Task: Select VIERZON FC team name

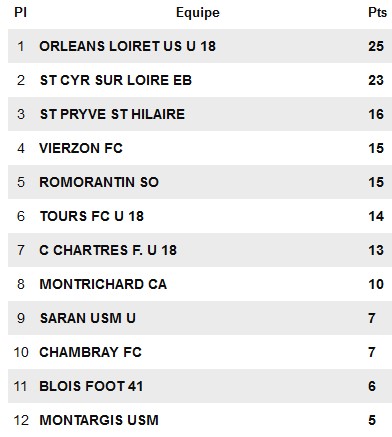Action: point(81,148)
